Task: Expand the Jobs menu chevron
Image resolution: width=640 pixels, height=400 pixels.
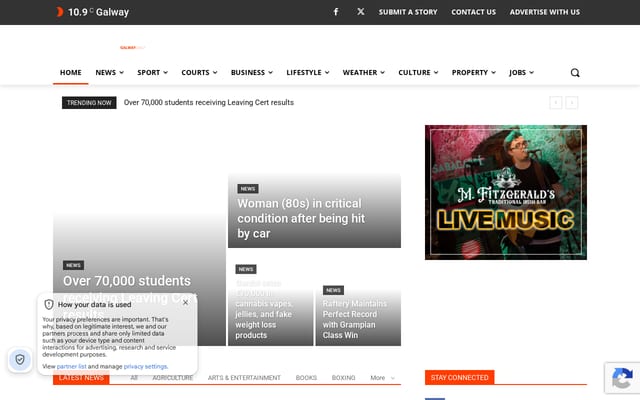Action: (x=531, y=73)
